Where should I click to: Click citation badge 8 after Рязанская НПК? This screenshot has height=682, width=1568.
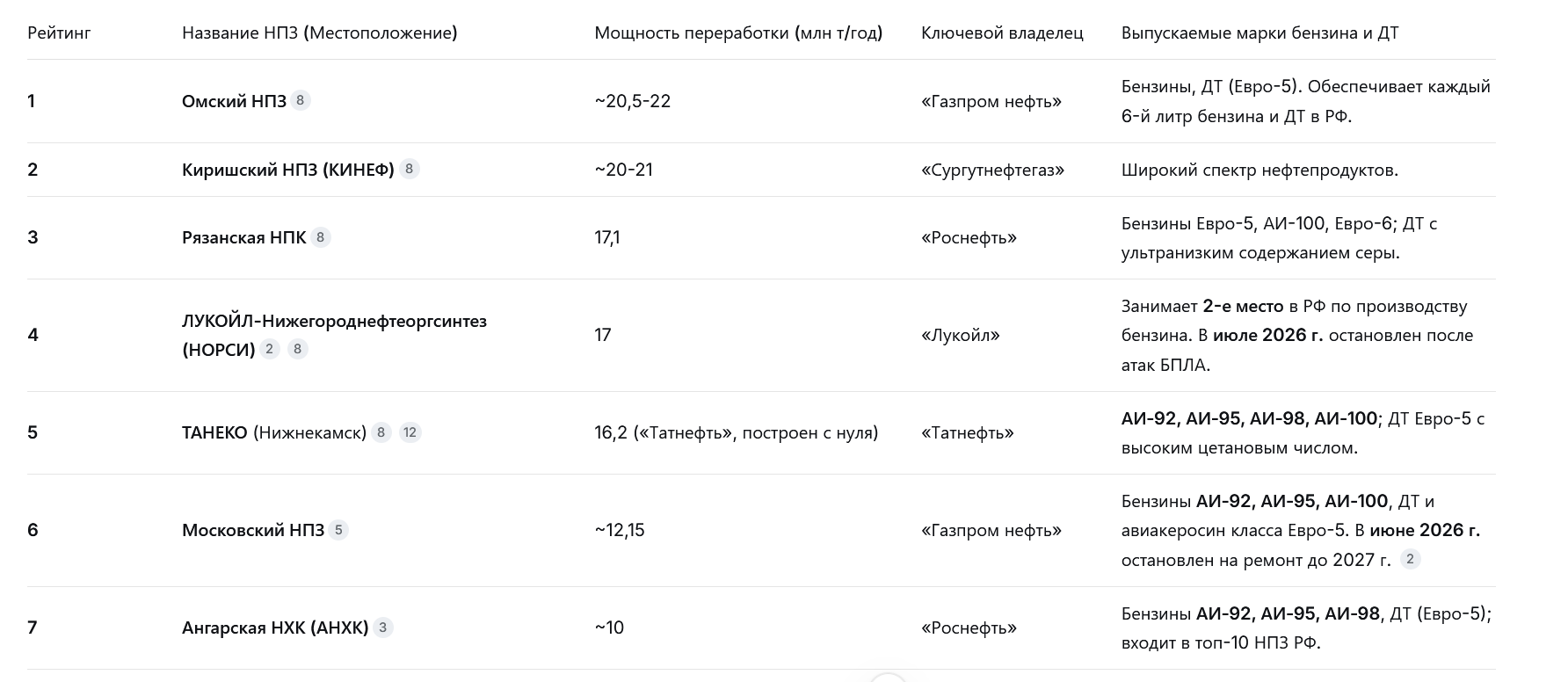[x=321, y=237]
